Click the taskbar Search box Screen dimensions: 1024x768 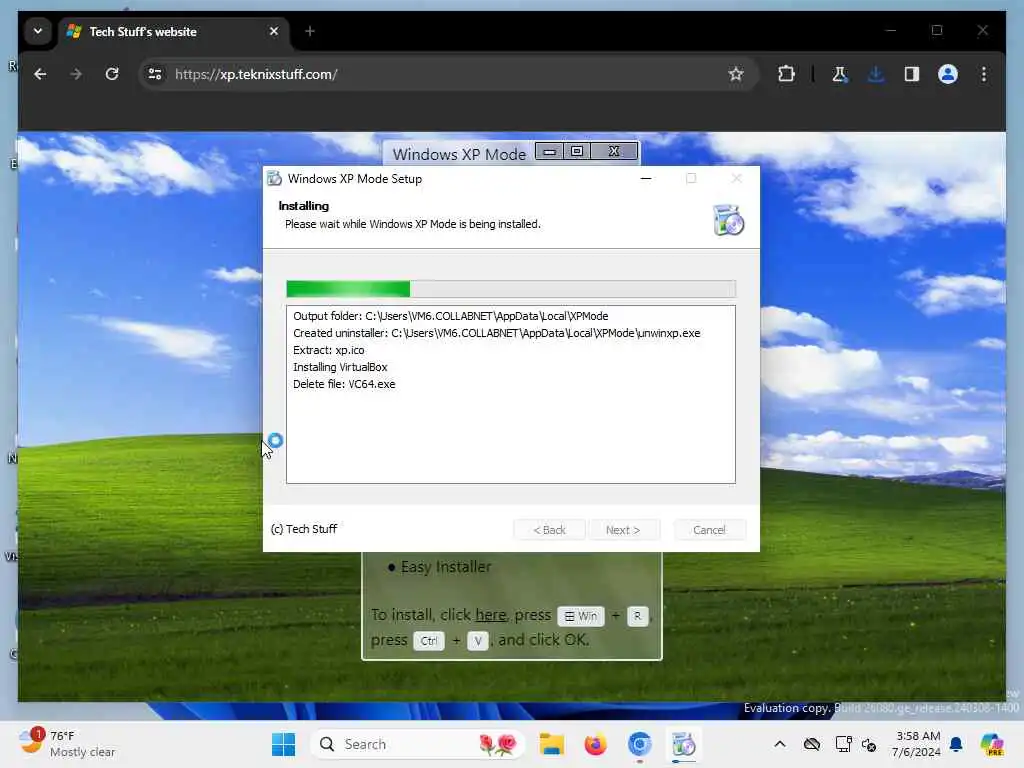click(418, 744)
